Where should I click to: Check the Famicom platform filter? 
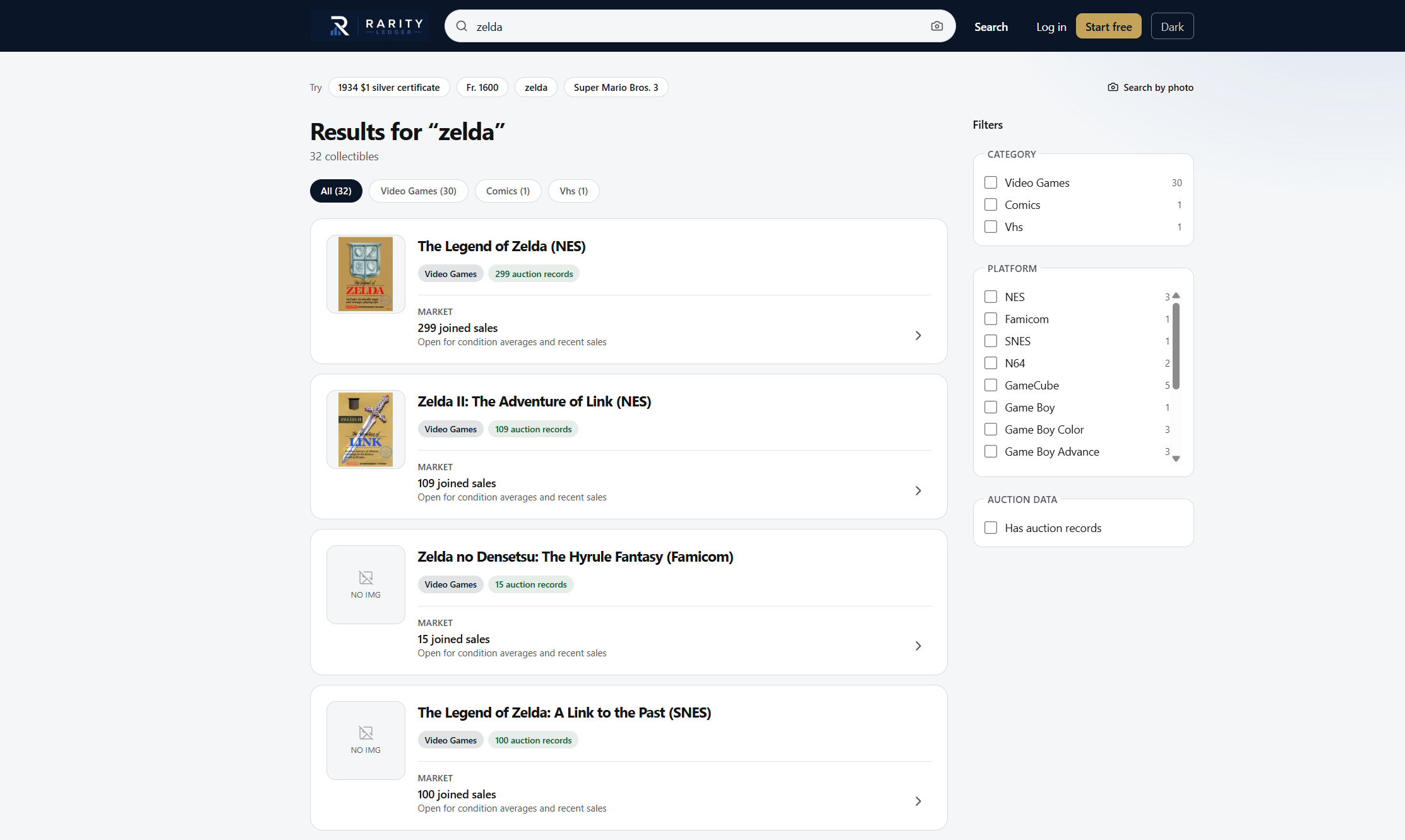pyautogui.click(x=991, y=319)
